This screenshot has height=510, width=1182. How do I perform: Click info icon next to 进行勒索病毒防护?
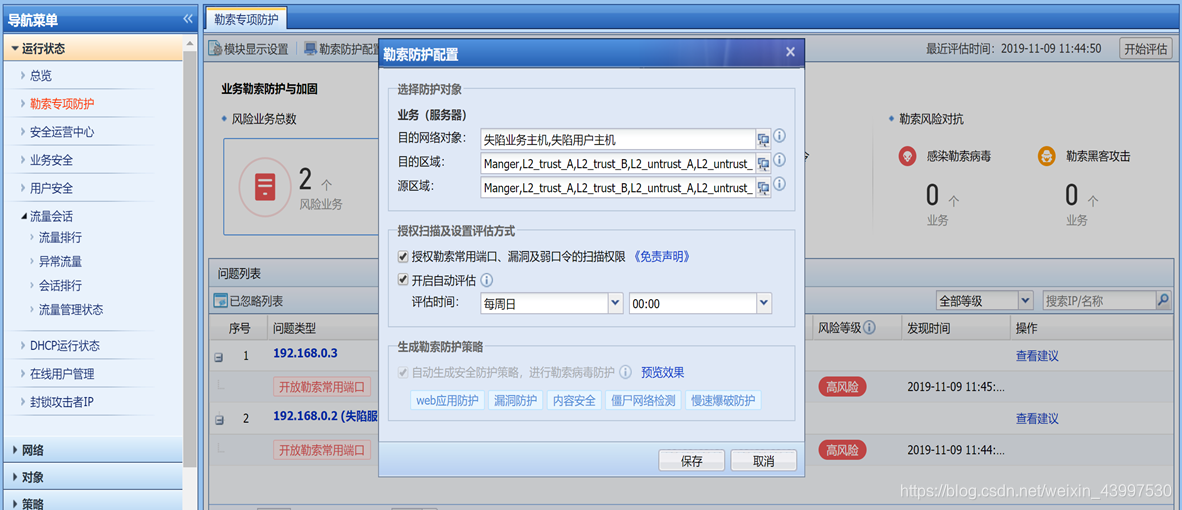tap(625, 372)
